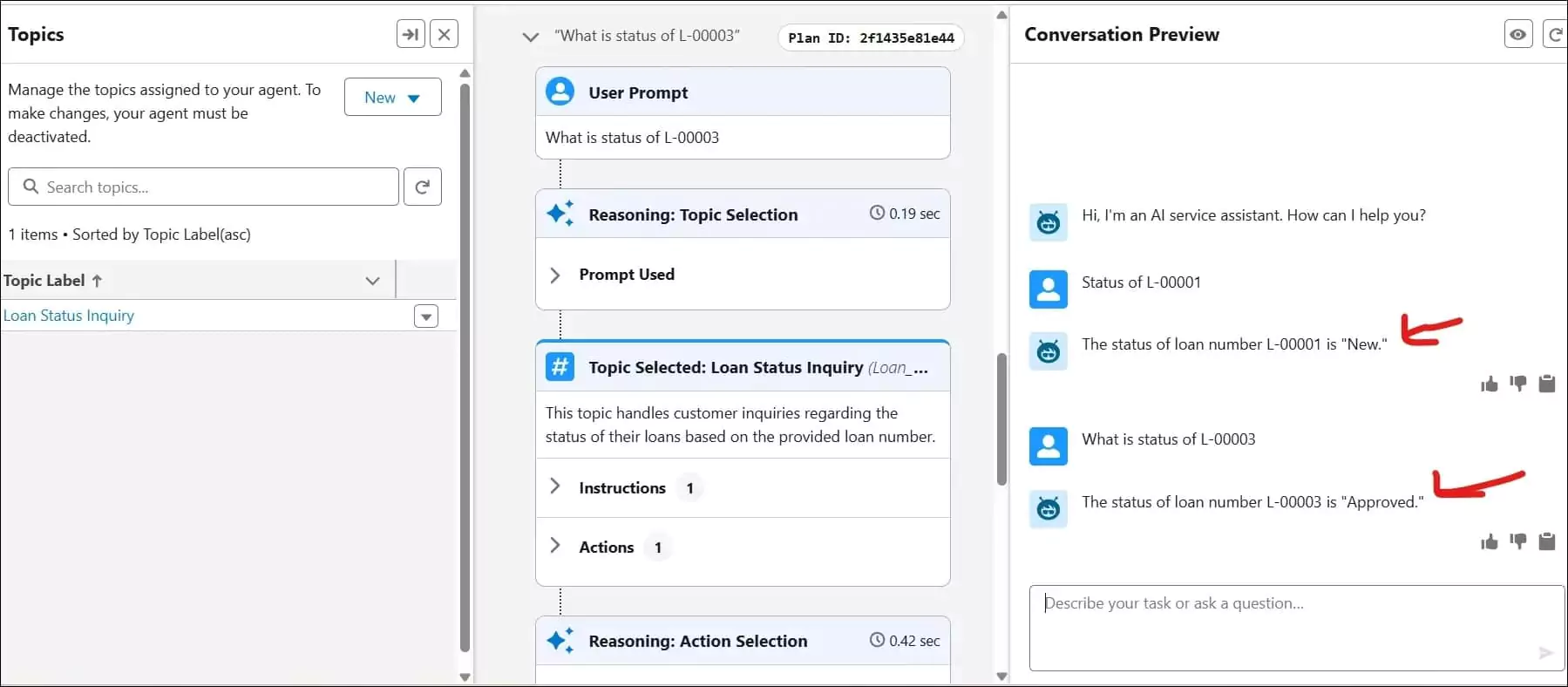The width and height of the screenshot is (1568, 687).
Task: Open row actions dropdown for Loan Status Inquiry
Action: point(426,316)
